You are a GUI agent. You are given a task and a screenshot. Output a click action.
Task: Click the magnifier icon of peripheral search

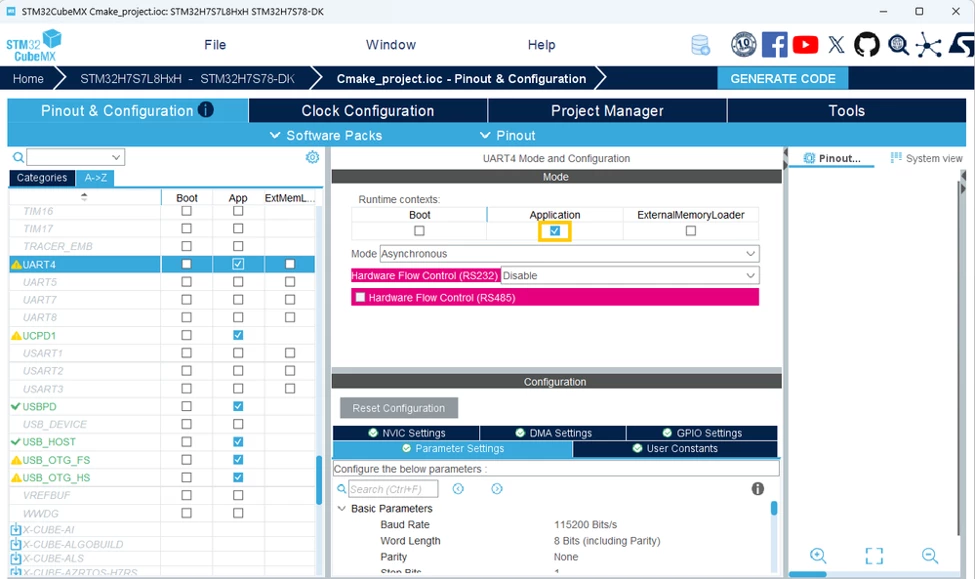(x=18, y=157)
